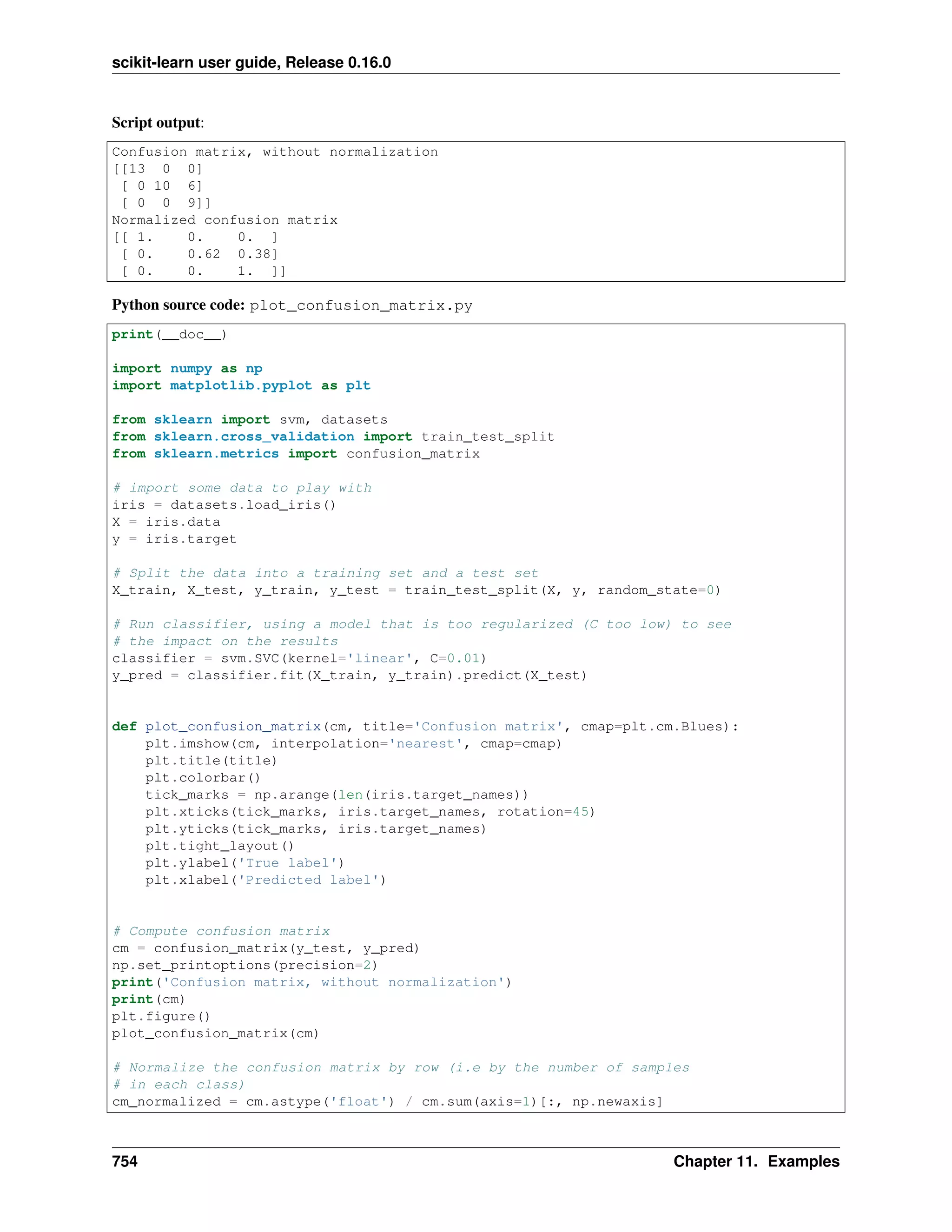Click the row '[ 0. 0.62 0.38]'

199,254
